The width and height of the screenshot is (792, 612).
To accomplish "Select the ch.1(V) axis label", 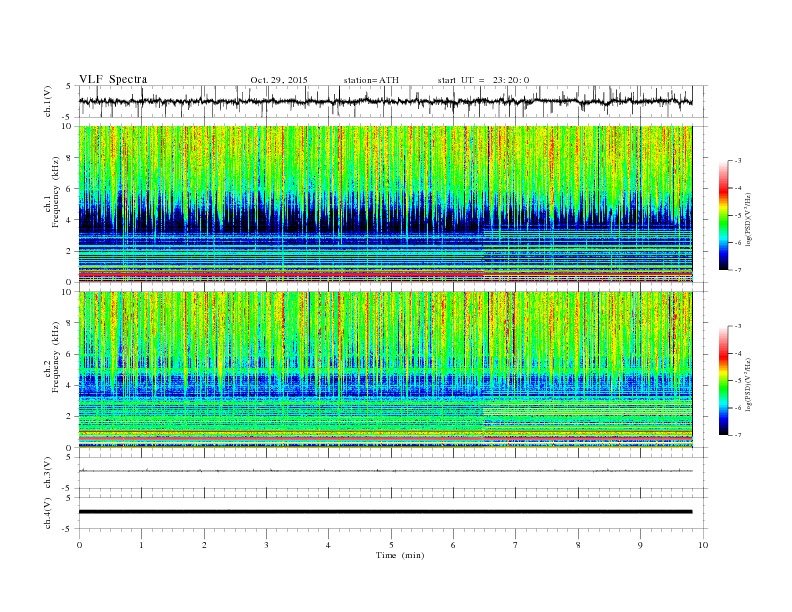I will coord(48,101).
